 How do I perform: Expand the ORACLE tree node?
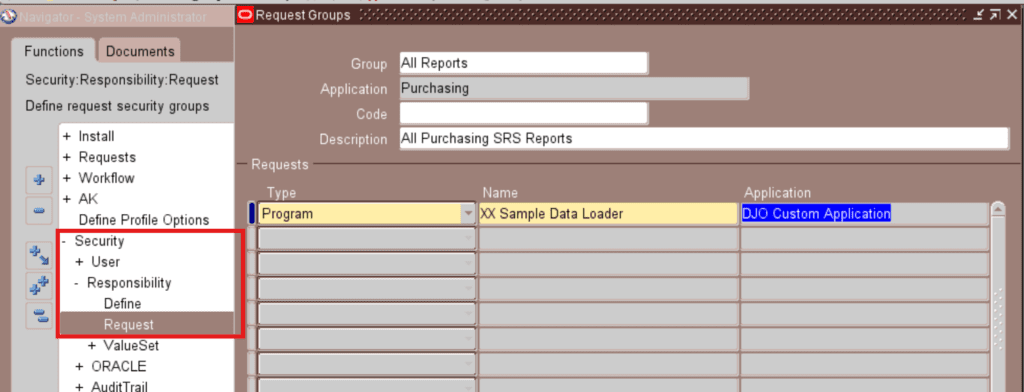80,367
